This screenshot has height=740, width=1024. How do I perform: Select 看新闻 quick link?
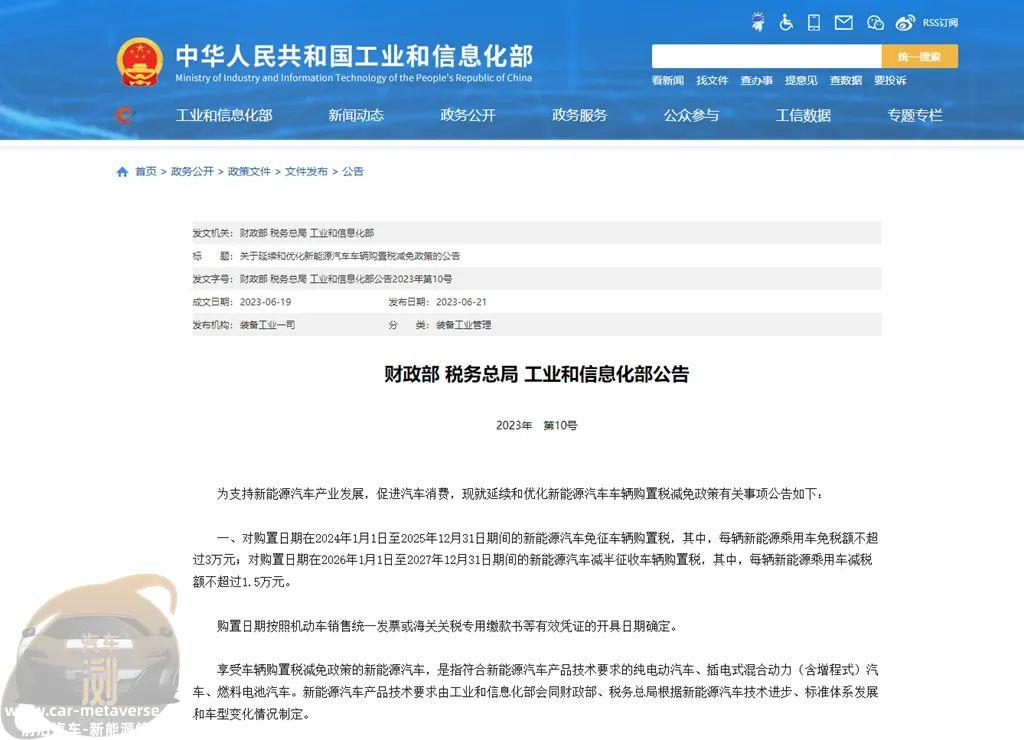pos(667,80)
